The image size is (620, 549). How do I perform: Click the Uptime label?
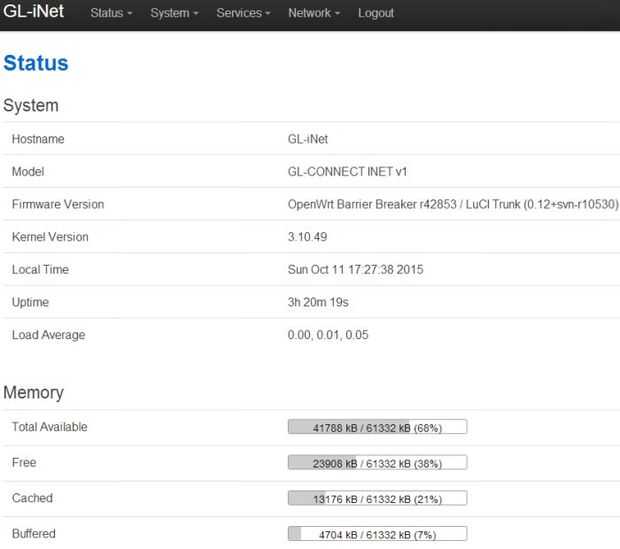(x=30, y=303)
